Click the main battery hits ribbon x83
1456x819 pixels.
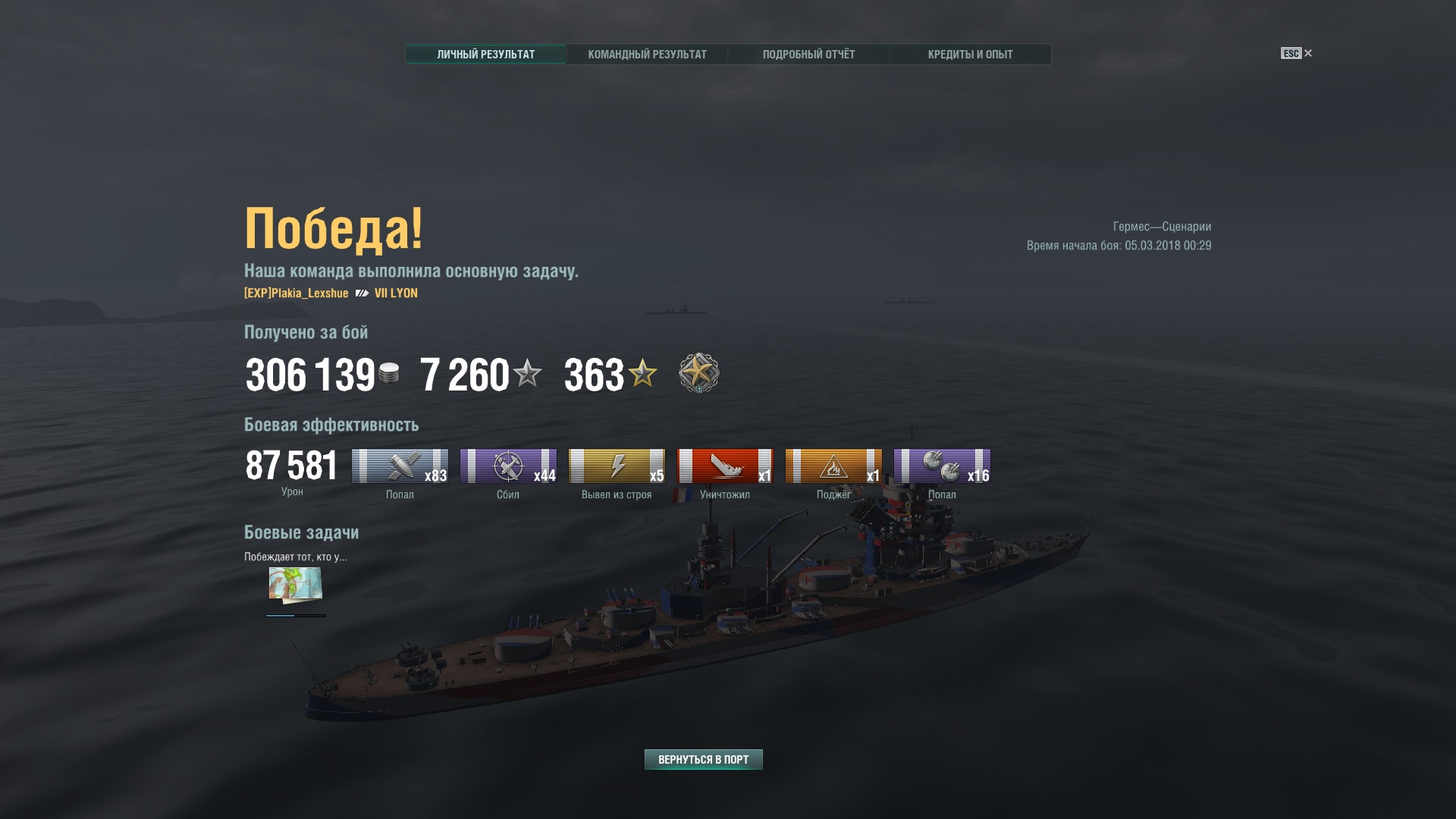(400, 466)
